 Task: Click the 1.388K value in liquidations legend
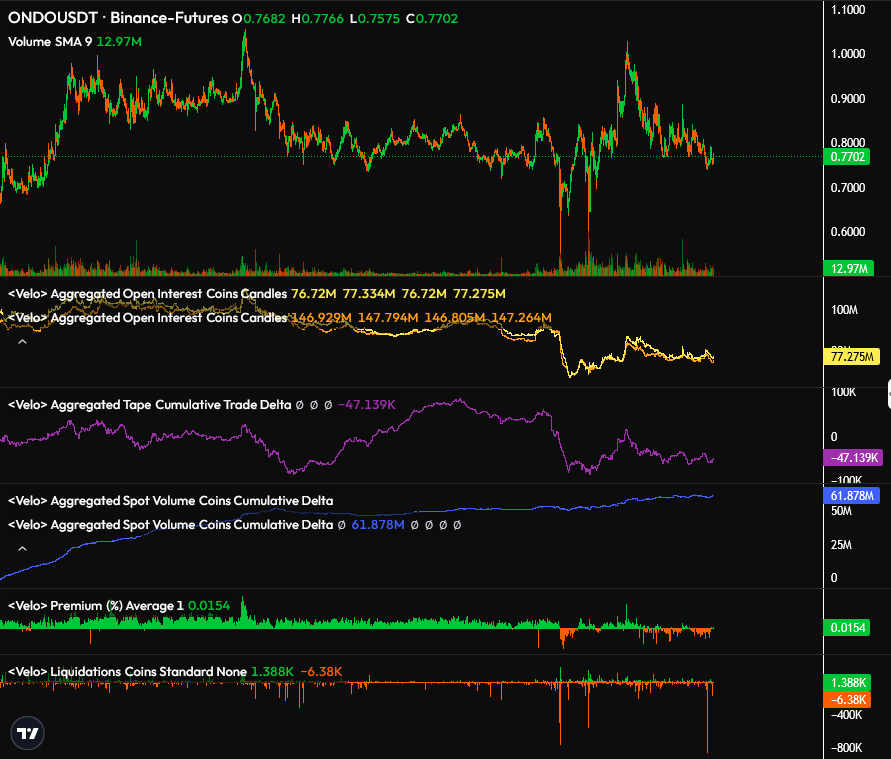pyautogui.click(x=272, y=672)
